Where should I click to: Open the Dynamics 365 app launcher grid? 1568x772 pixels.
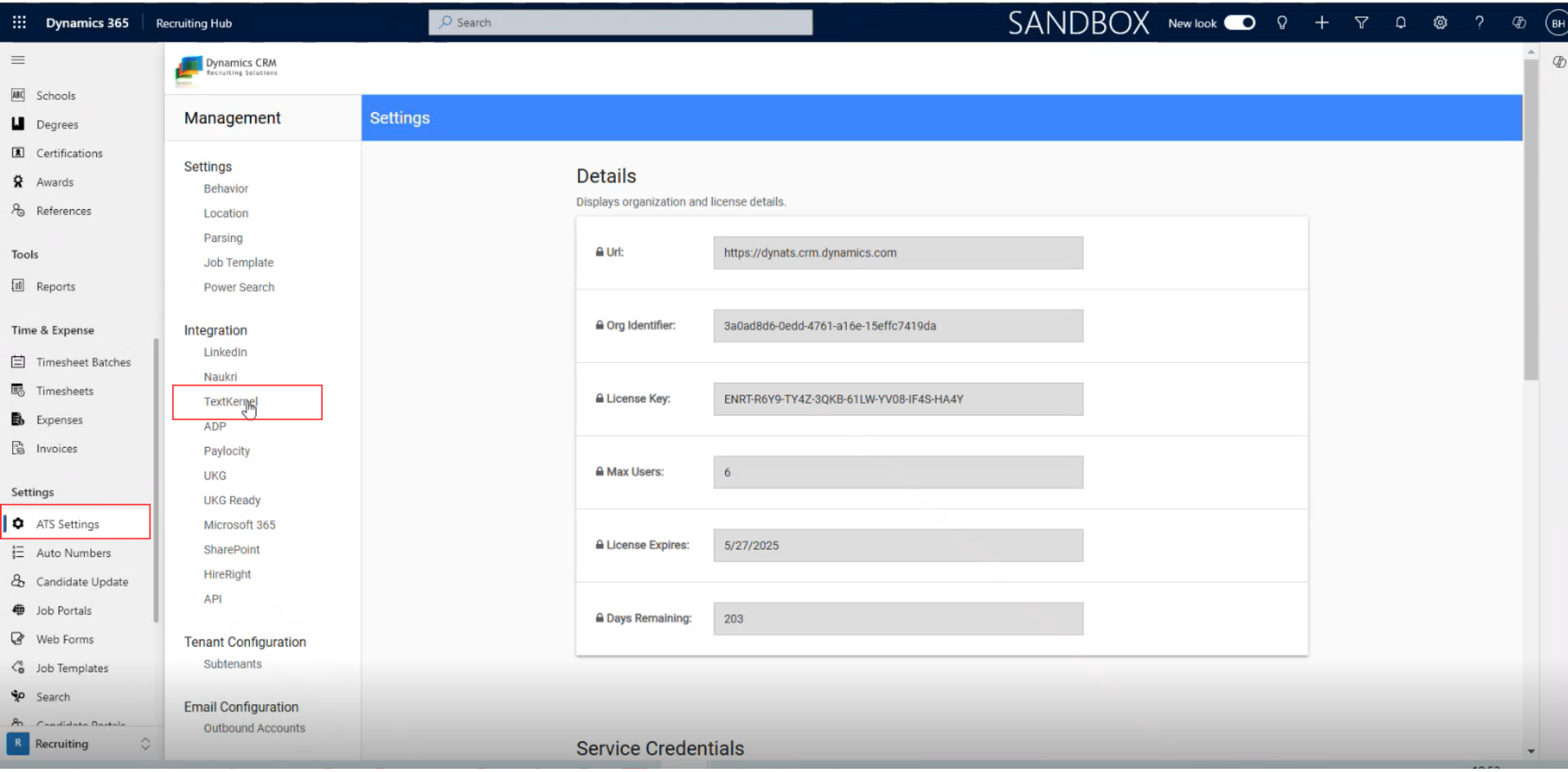[19, 23]
